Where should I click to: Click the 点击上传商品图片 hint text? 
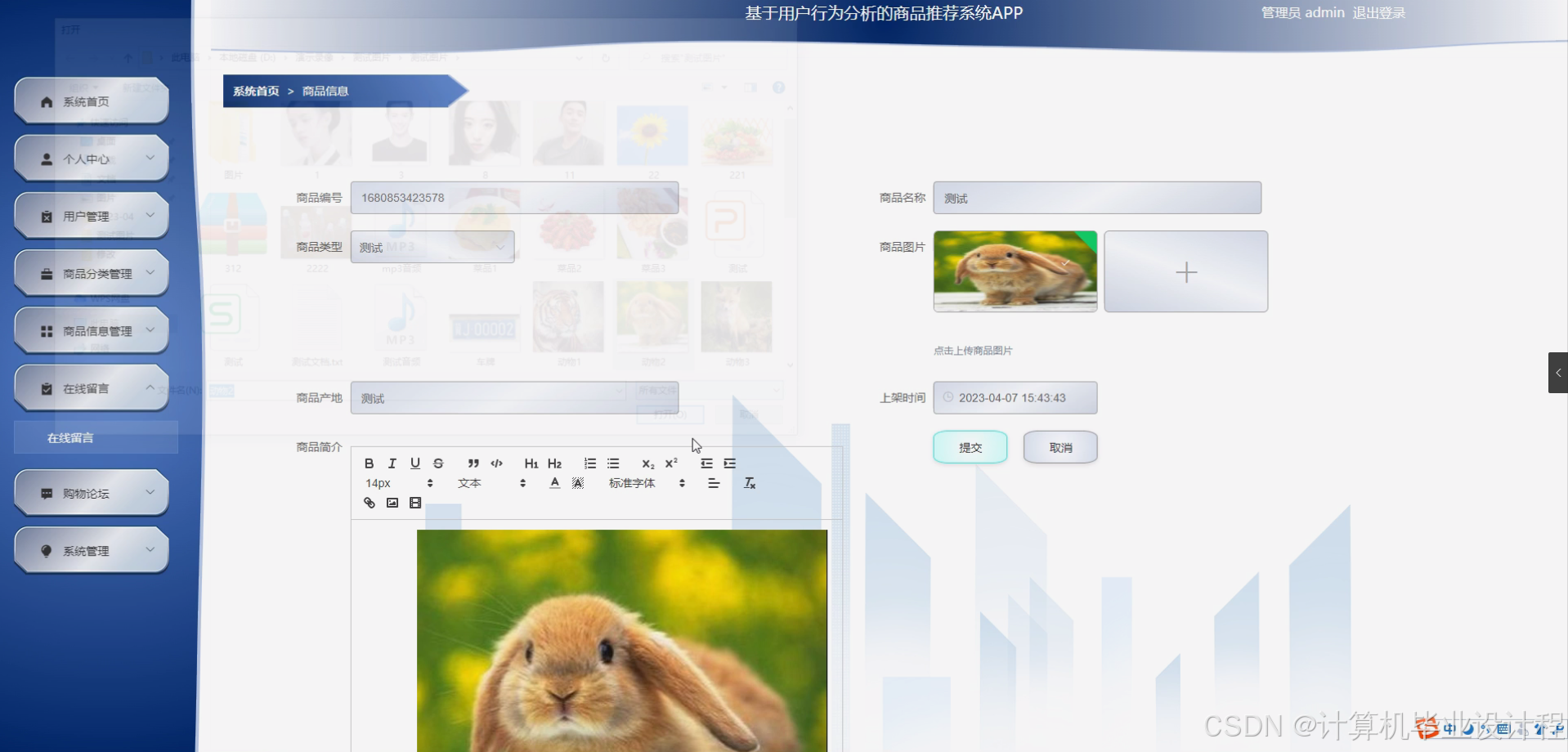click(973, 351)
